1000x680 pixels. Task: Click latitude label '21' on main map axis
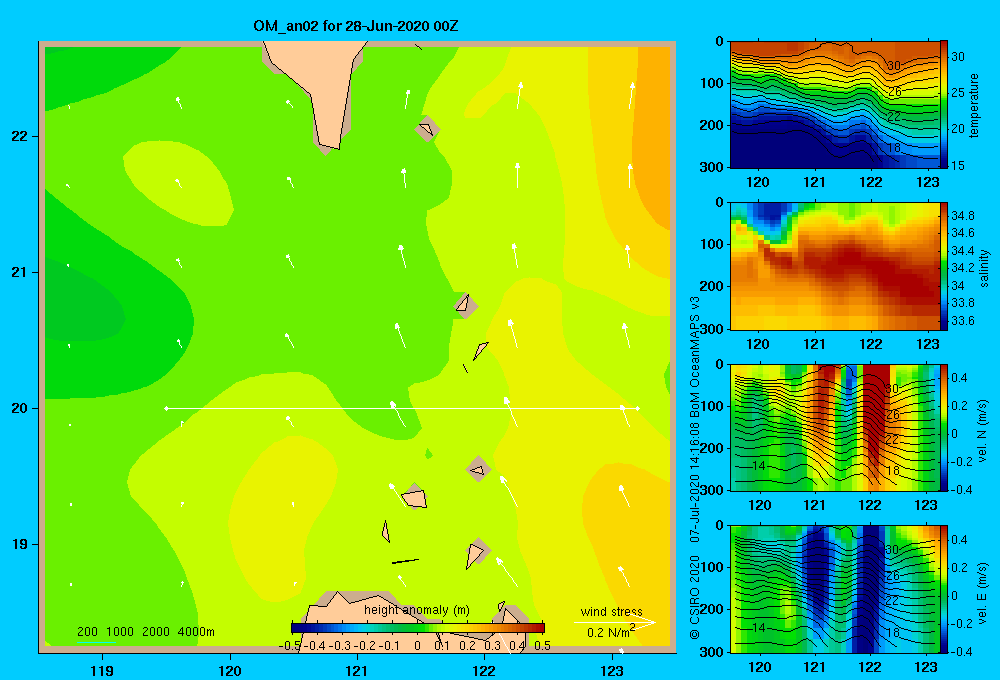[20, 272]
